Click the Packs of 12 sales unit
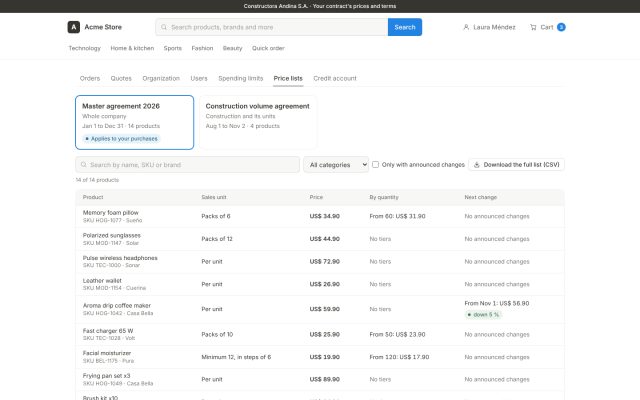The width and height of the screenshot is (640, 400). (217, 239)
